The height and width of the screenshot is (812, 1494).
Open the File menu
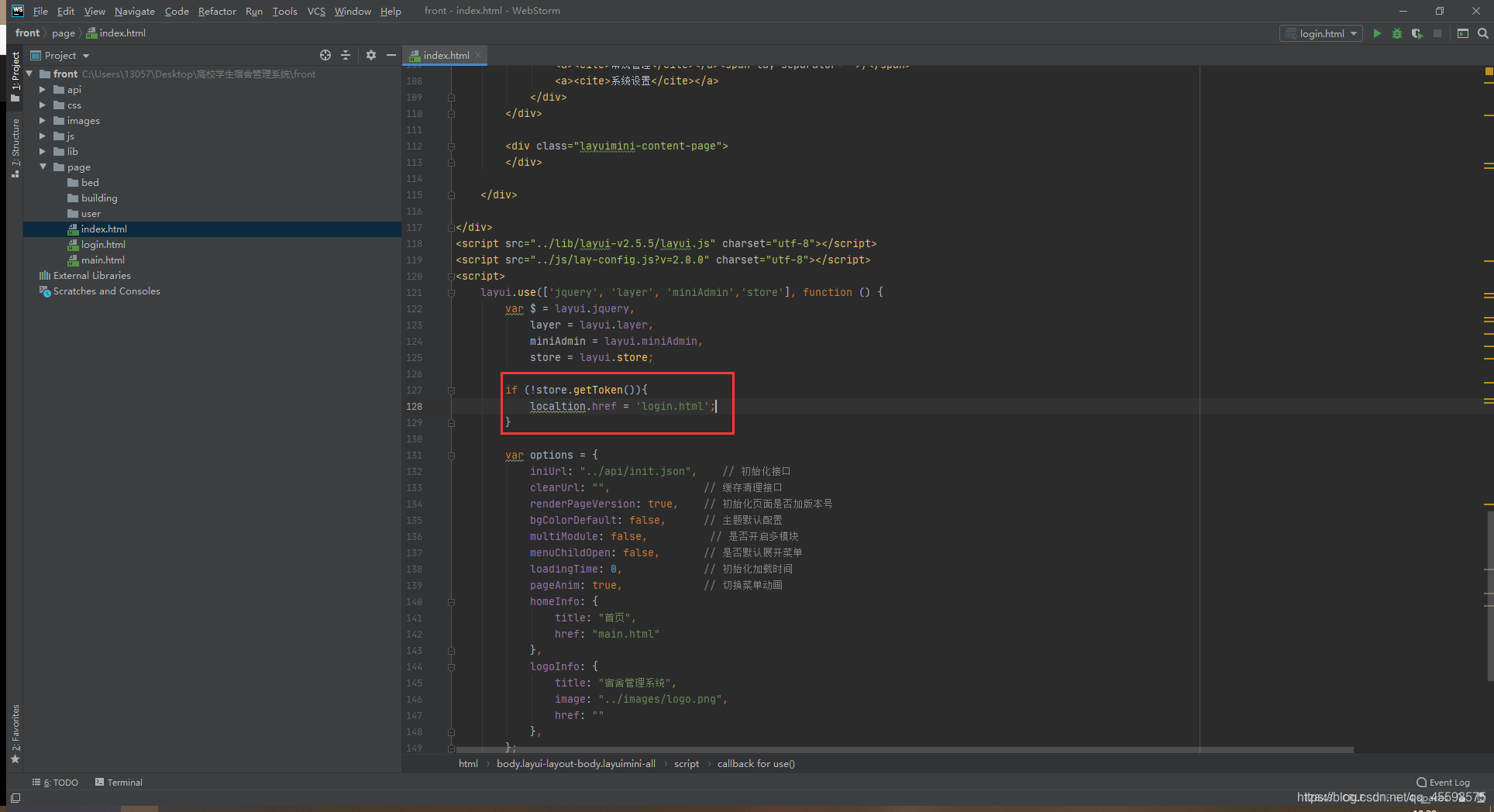click(40, 11)
